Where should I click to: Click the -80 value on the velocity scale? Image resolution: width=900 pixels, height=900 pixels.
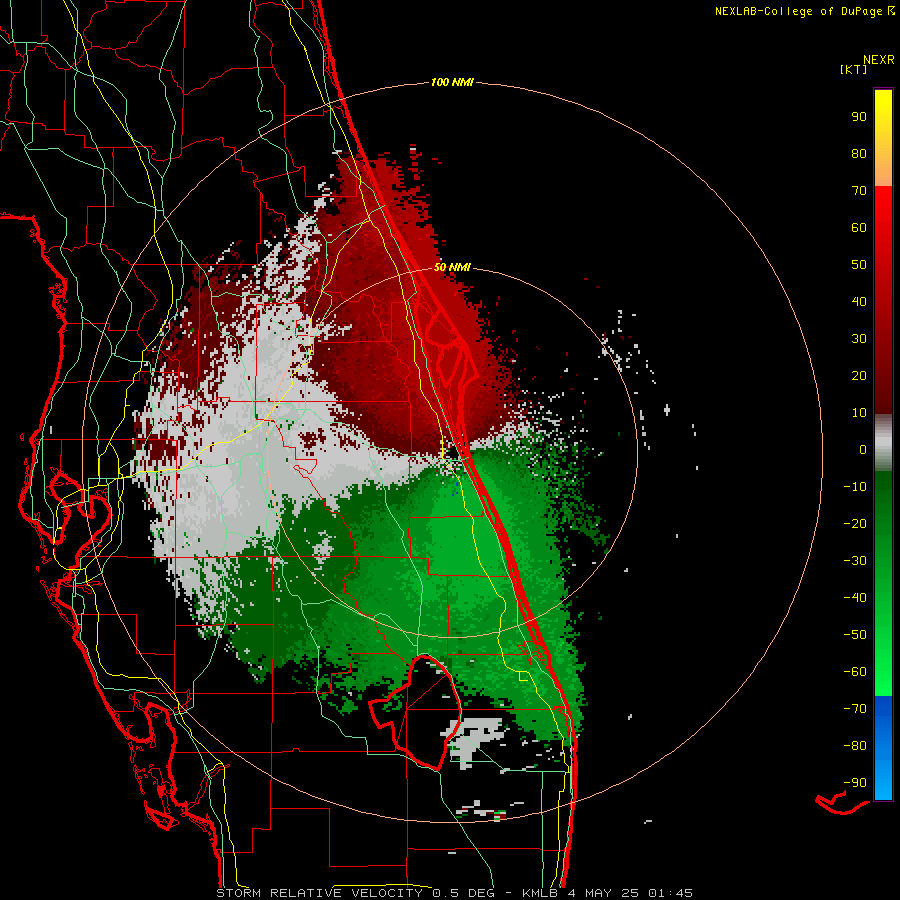855,746
